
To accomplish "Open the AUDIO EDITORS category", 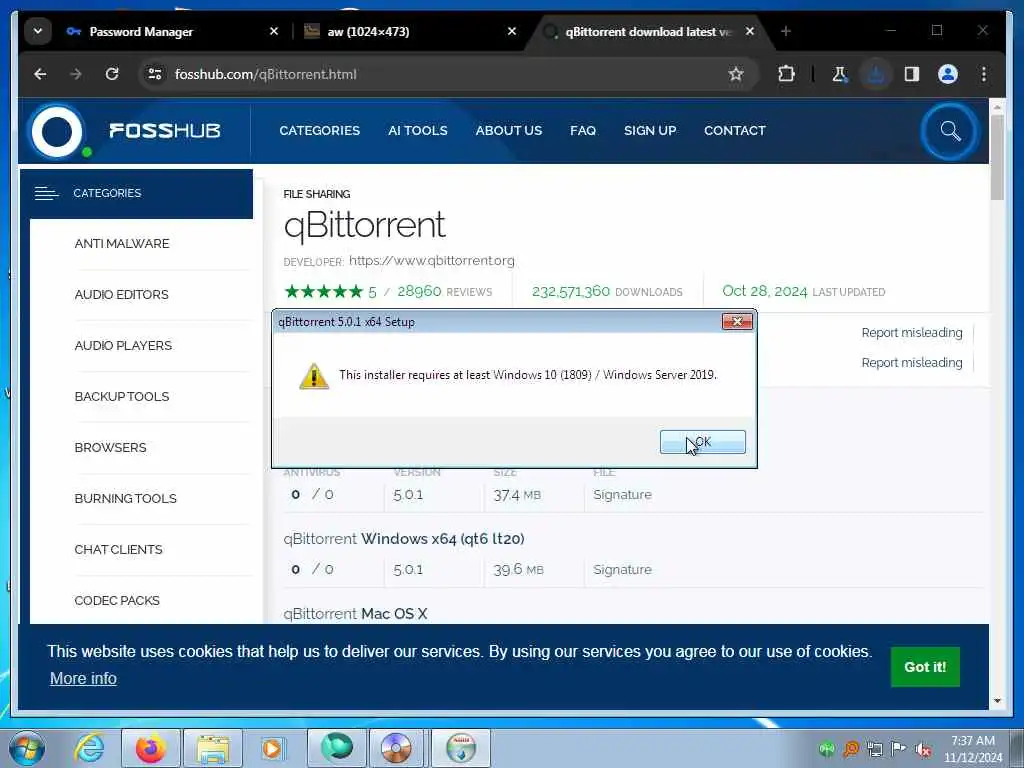I will (x=121, y=295).
